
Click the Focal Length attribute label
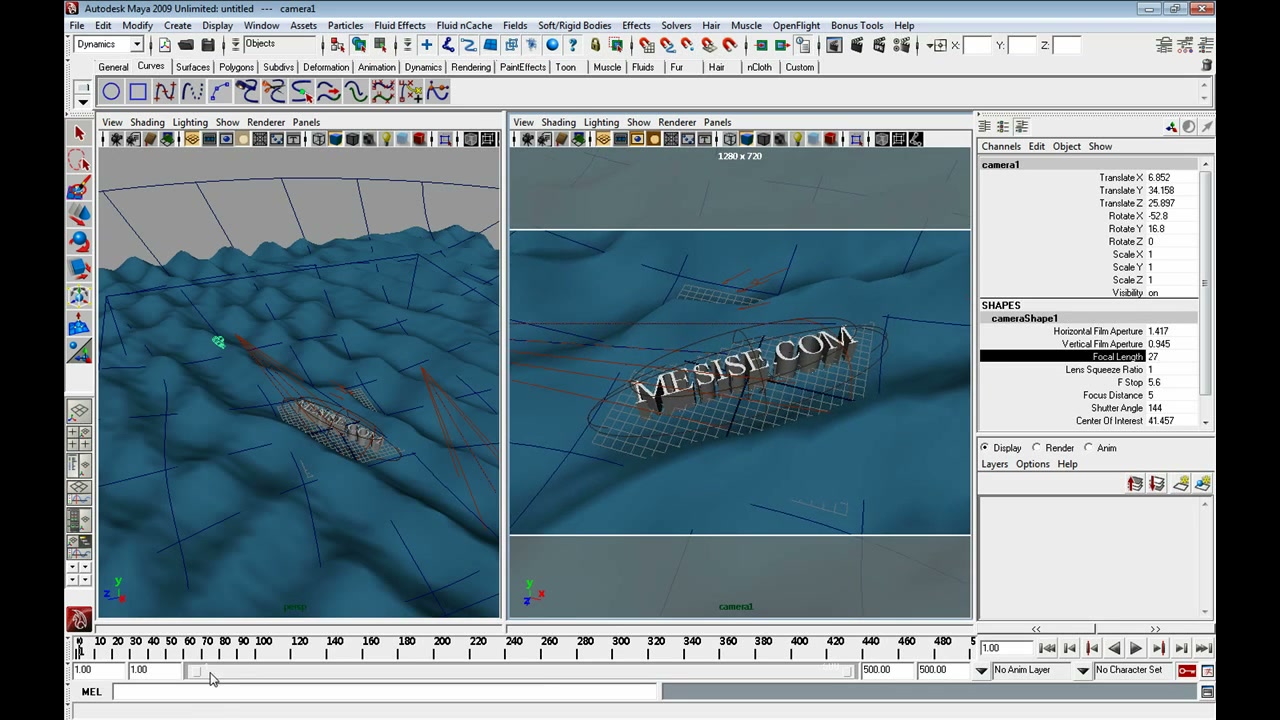pos(1117,357)
